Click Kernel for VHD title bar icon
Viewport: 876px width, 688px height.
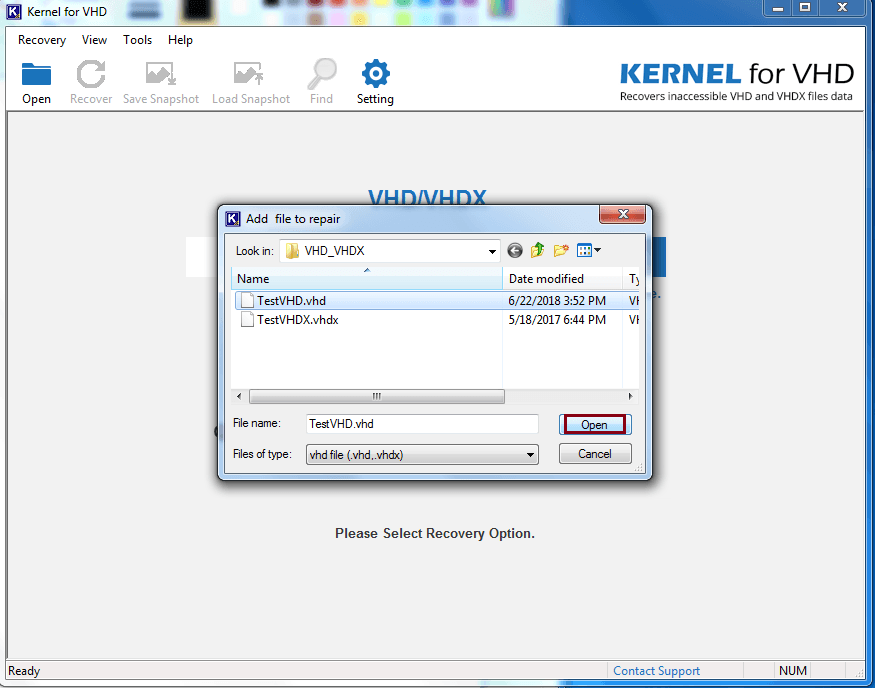pyautogui.click(x=14, y=11)
